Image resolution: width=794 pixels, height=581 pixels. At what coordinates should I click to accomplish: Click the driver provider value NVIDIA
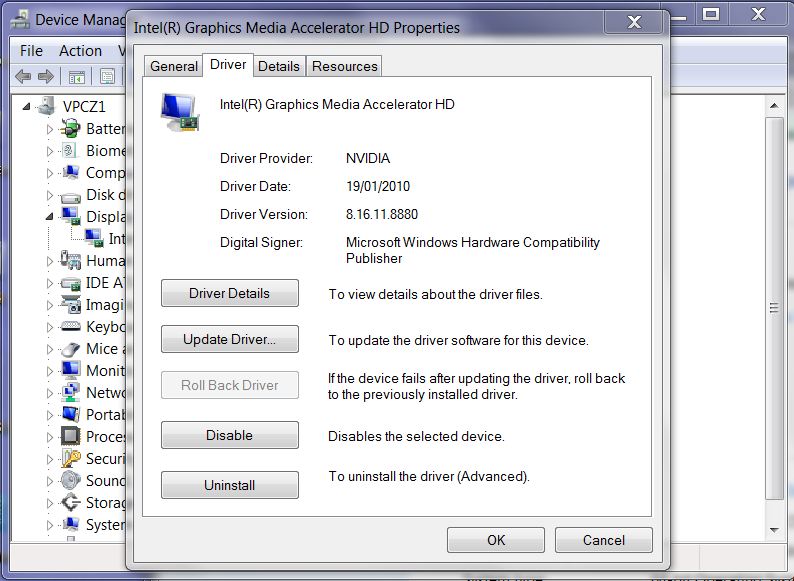coord(368,159)
